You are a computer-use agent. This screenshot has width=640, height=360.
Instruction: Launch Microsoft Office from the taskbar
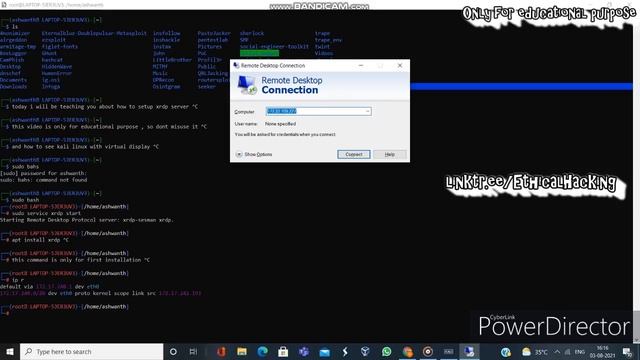click(x=221, y=351)
